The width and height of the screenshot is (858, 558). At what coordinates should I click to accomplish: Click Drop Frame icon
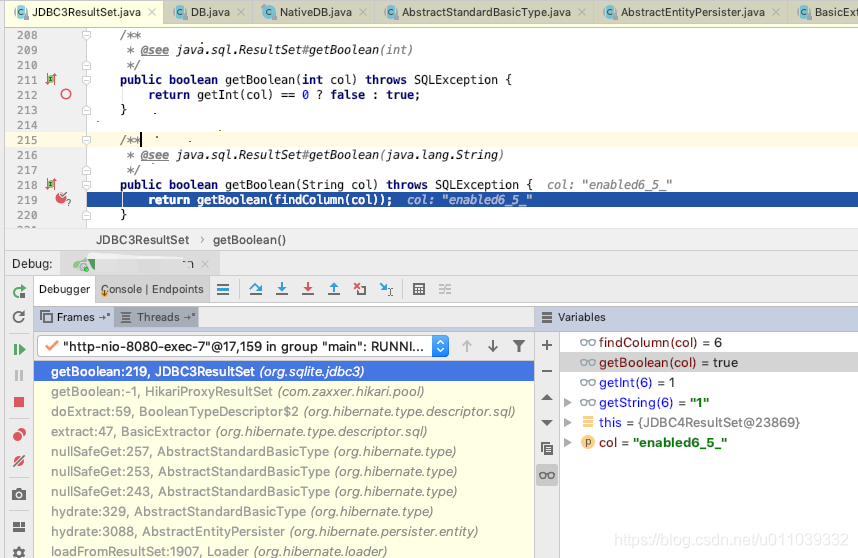click(x=360, y=289)
